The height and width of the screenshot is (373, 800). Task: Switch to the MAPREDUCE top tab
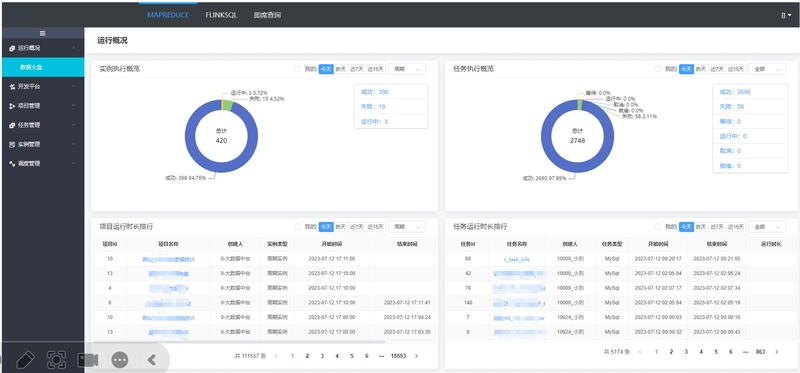(x=168, y=15)
